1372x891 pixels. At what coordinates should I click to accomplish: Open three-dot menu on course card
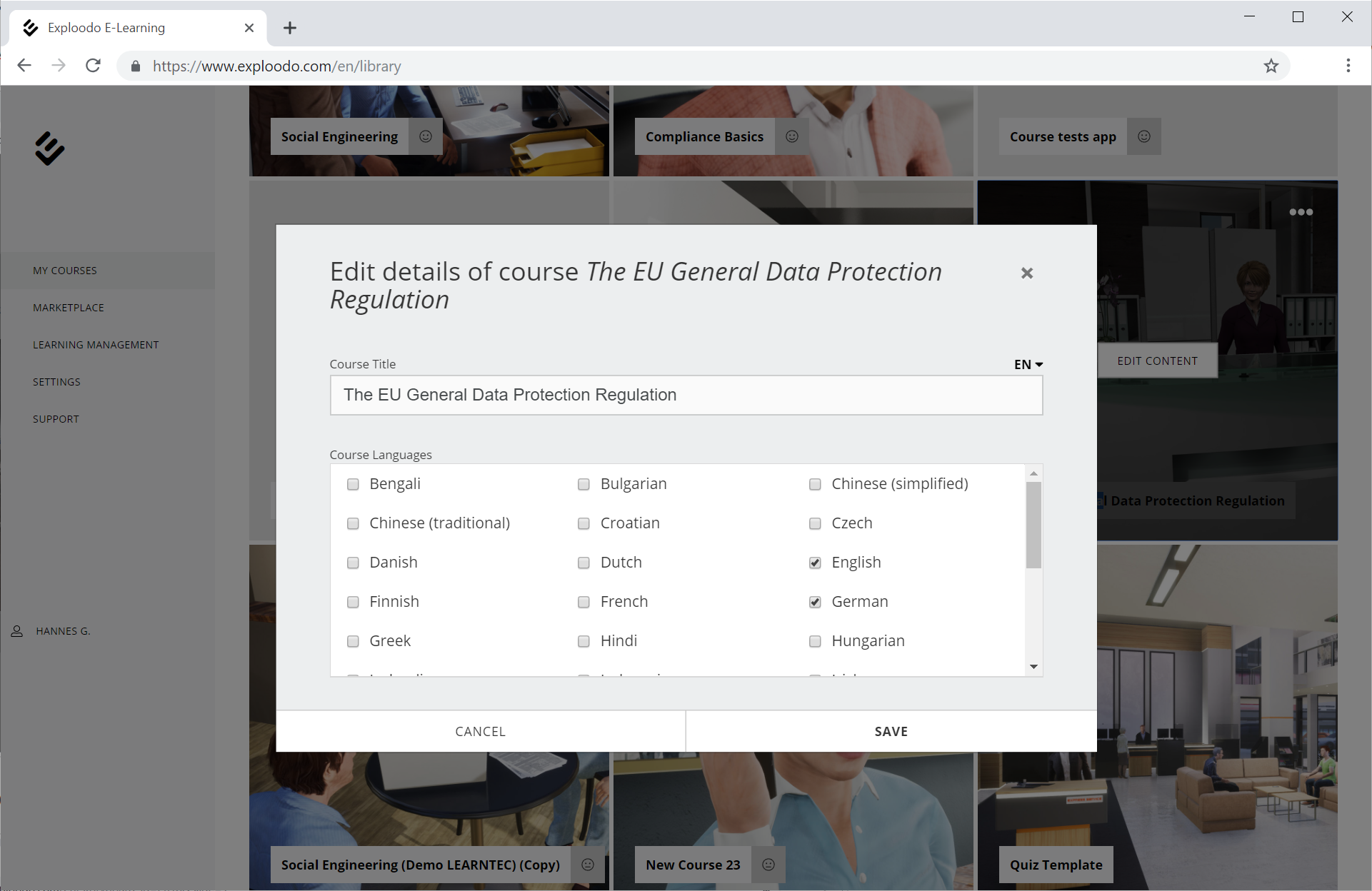point(1301,212)
